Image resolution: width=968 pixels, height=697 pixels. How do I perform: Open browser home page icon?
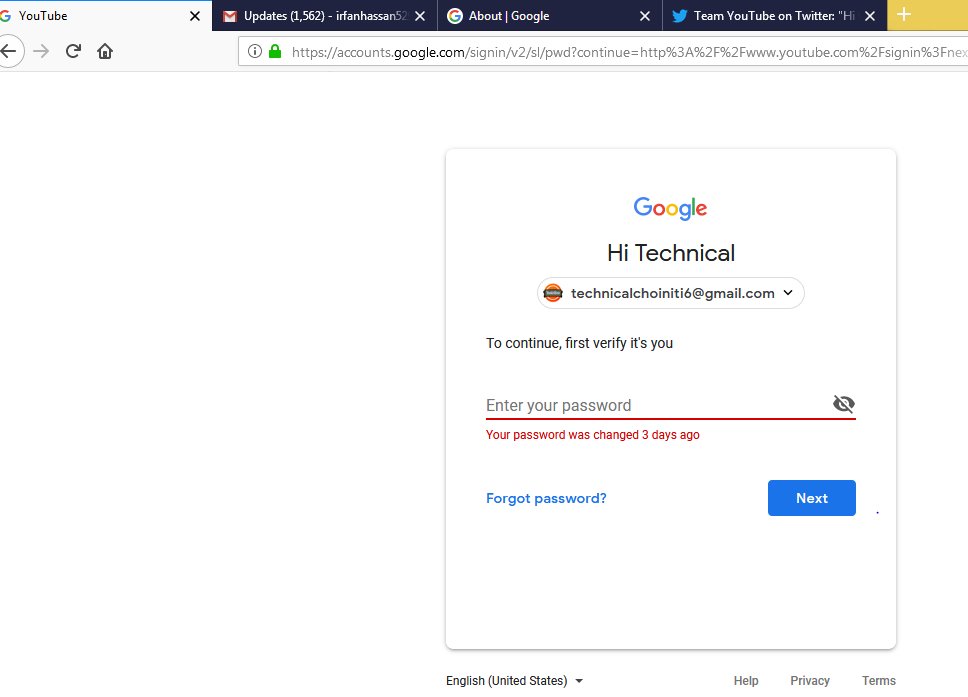click(105, 51)
